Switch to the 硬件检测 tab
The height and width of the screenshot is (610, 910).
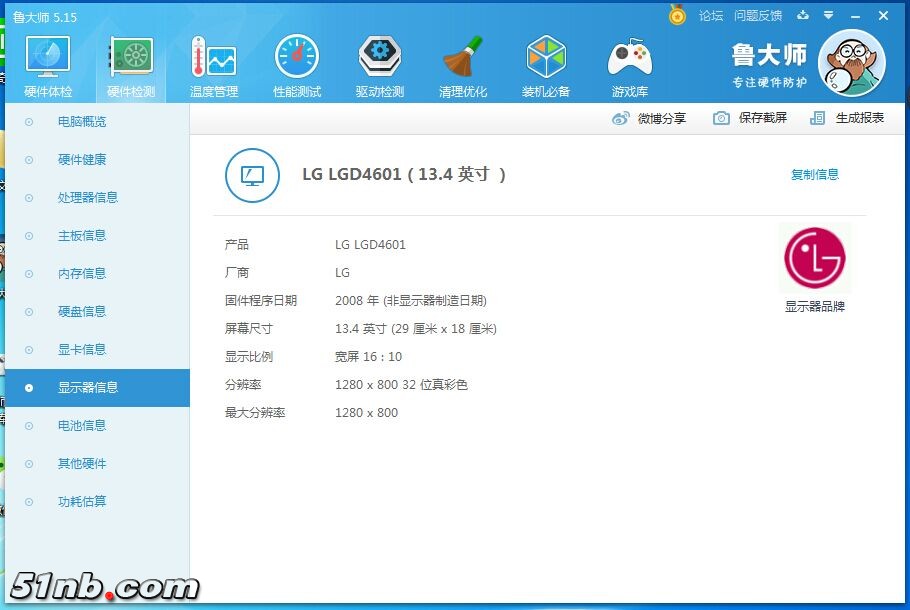pos(130,63)
